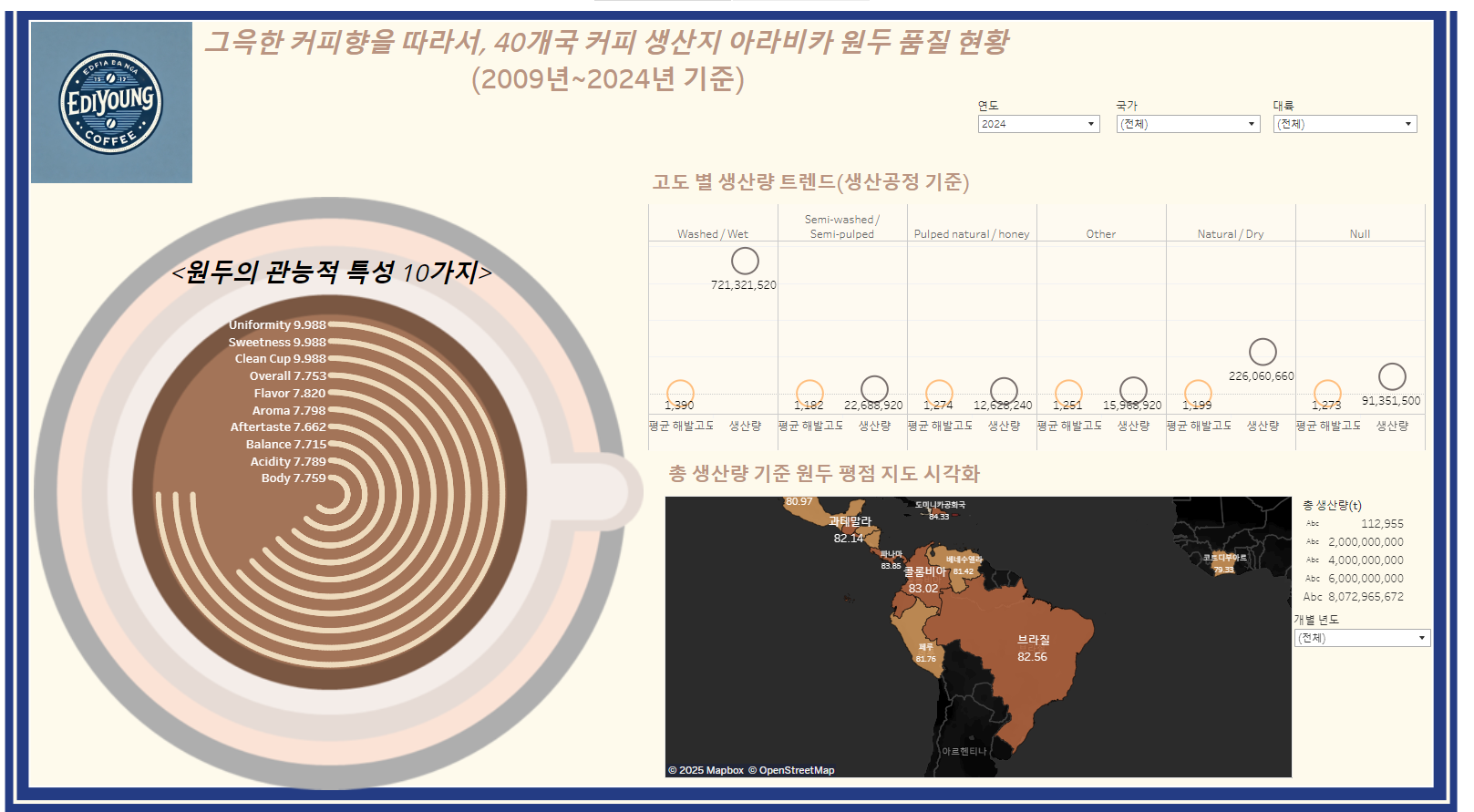Select the Natural / Dry 평균 해발고도 circle

(1198, 393)
